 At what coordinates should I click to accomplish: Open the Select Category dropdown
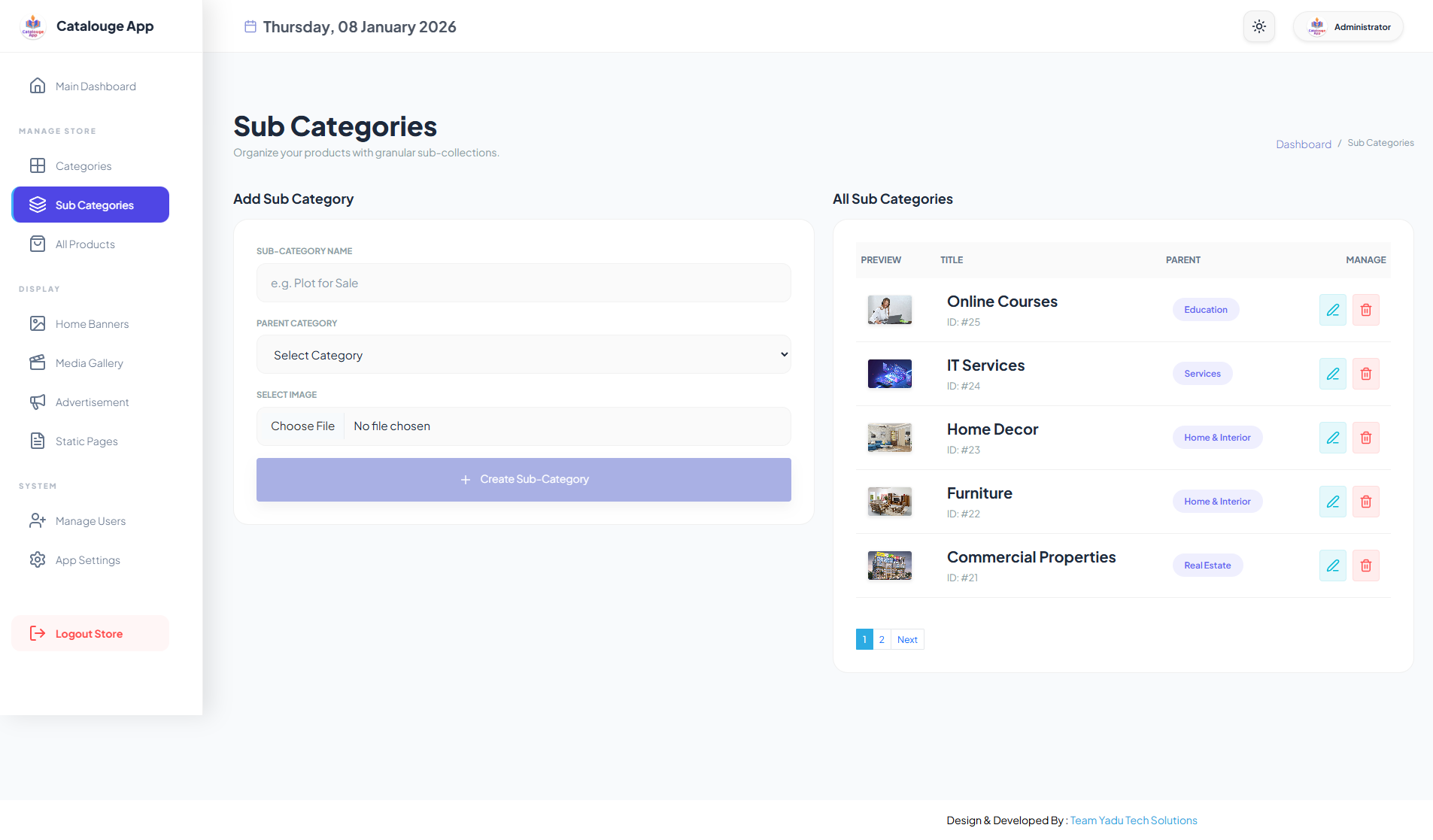click(524, 355)
